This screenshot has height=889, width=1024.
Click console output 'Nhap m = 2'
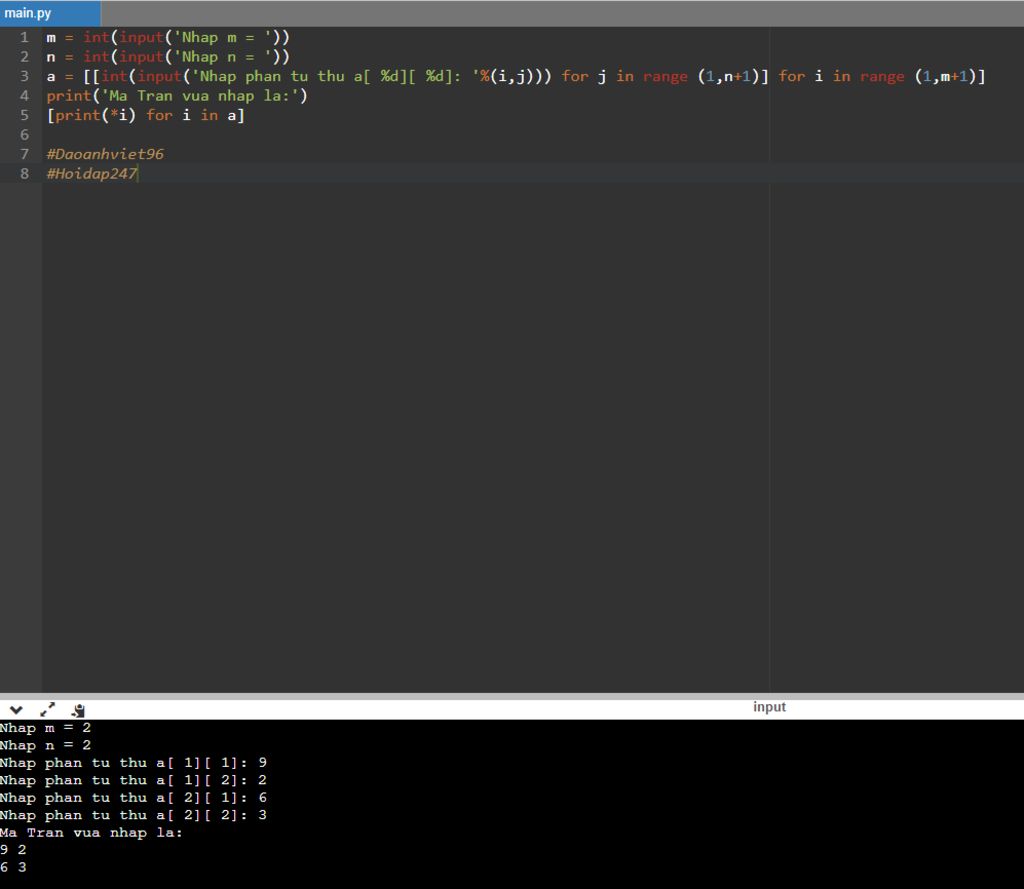point(45,728)
